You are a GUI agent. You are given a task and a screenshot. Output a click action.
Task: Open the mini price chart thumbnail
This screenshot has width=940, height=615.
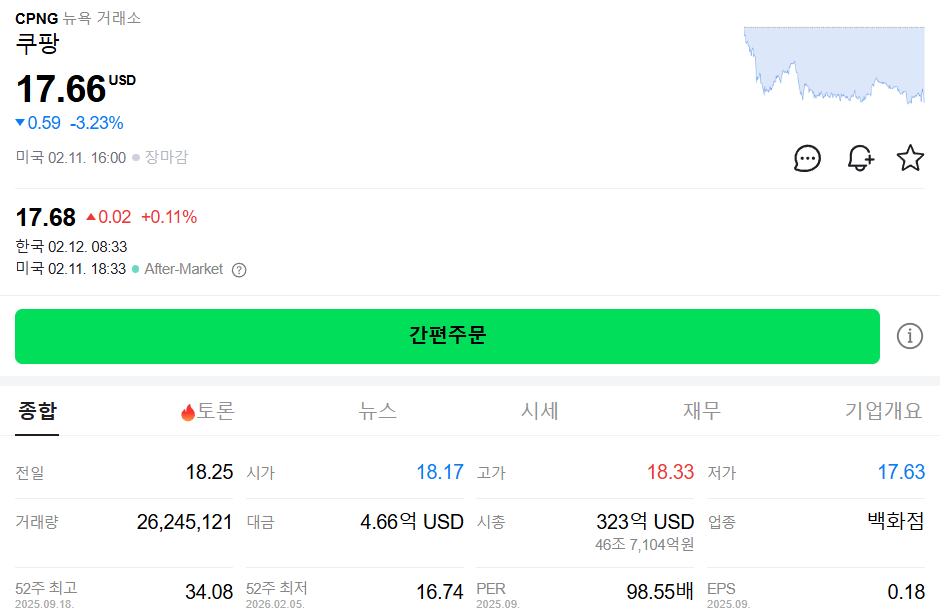(834, 65)
